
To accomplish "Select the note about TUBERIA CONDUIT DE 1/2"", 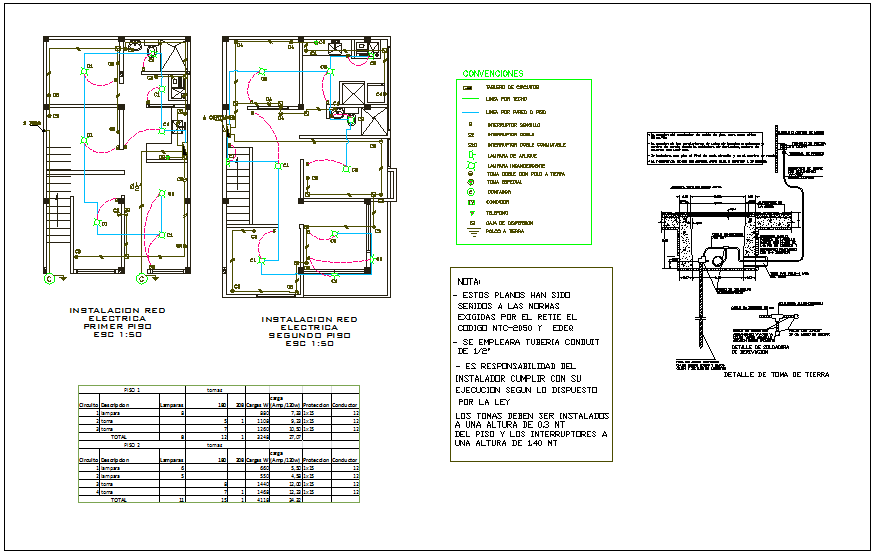I will (x=526, y=346).
